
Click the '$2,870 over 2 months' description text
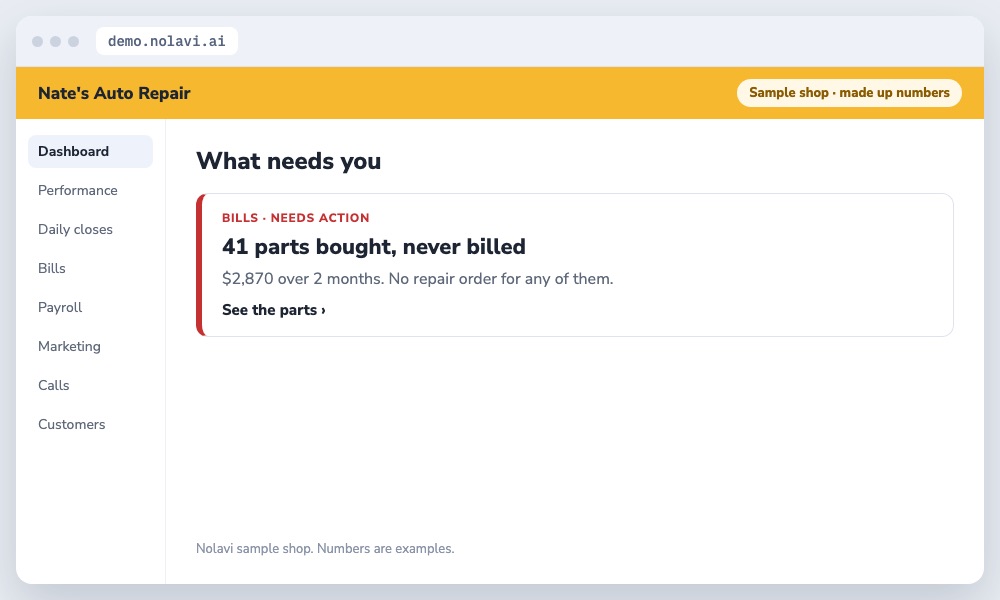click(x=418, y=279)
